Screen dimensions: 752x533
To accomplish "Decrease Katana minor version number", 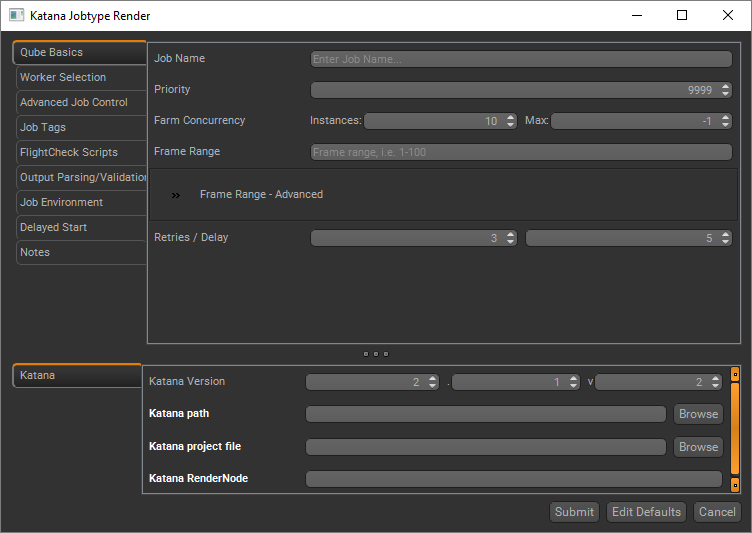I will pyautogui.click(x=574, y=385).
